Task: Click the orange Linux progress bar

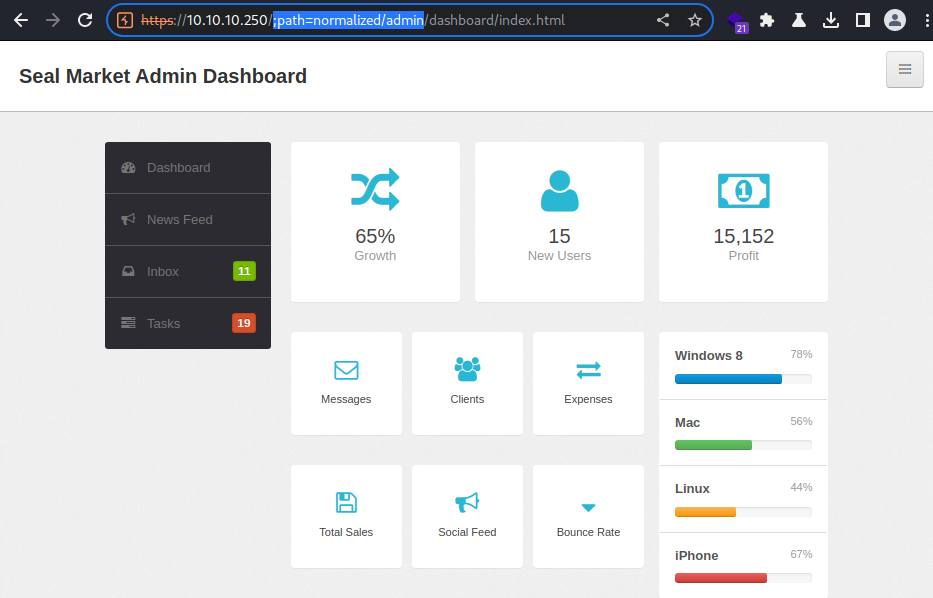Action: [x=705, y=512]
